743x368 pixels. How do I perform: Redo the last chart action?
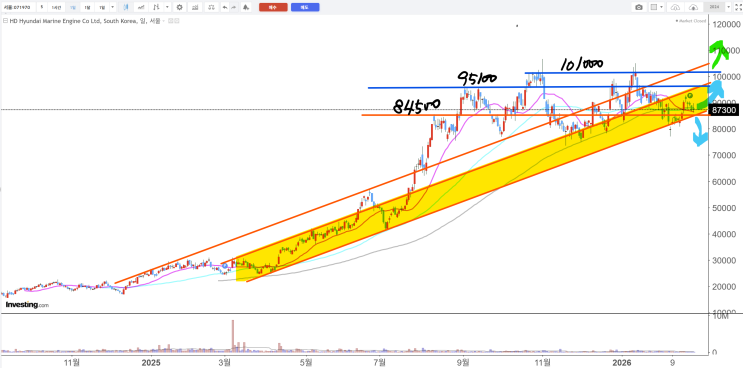click(x=234, y=7)
